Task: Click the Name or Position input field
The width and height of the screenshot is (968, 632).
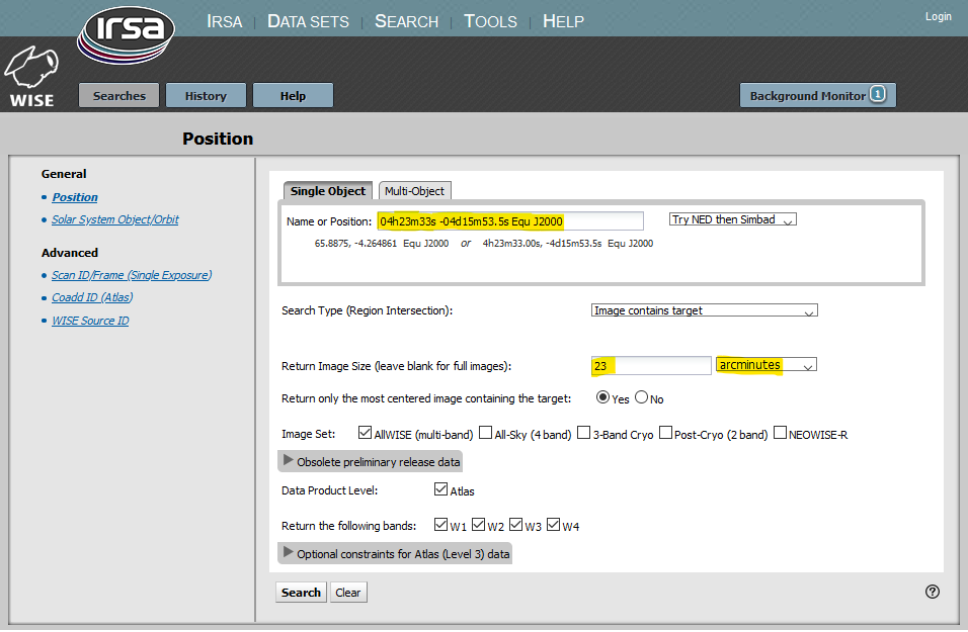Action: pos(510,221)
